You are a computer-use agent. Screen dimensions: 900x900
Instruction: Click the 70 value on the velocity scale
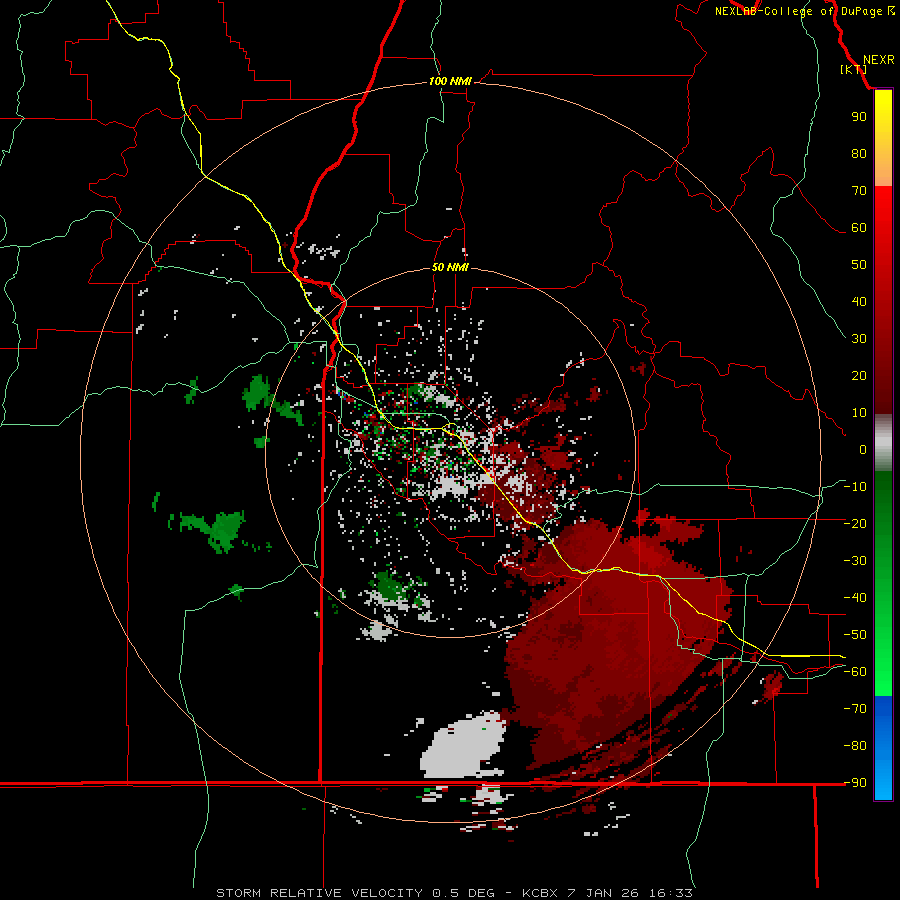[859, 191]
